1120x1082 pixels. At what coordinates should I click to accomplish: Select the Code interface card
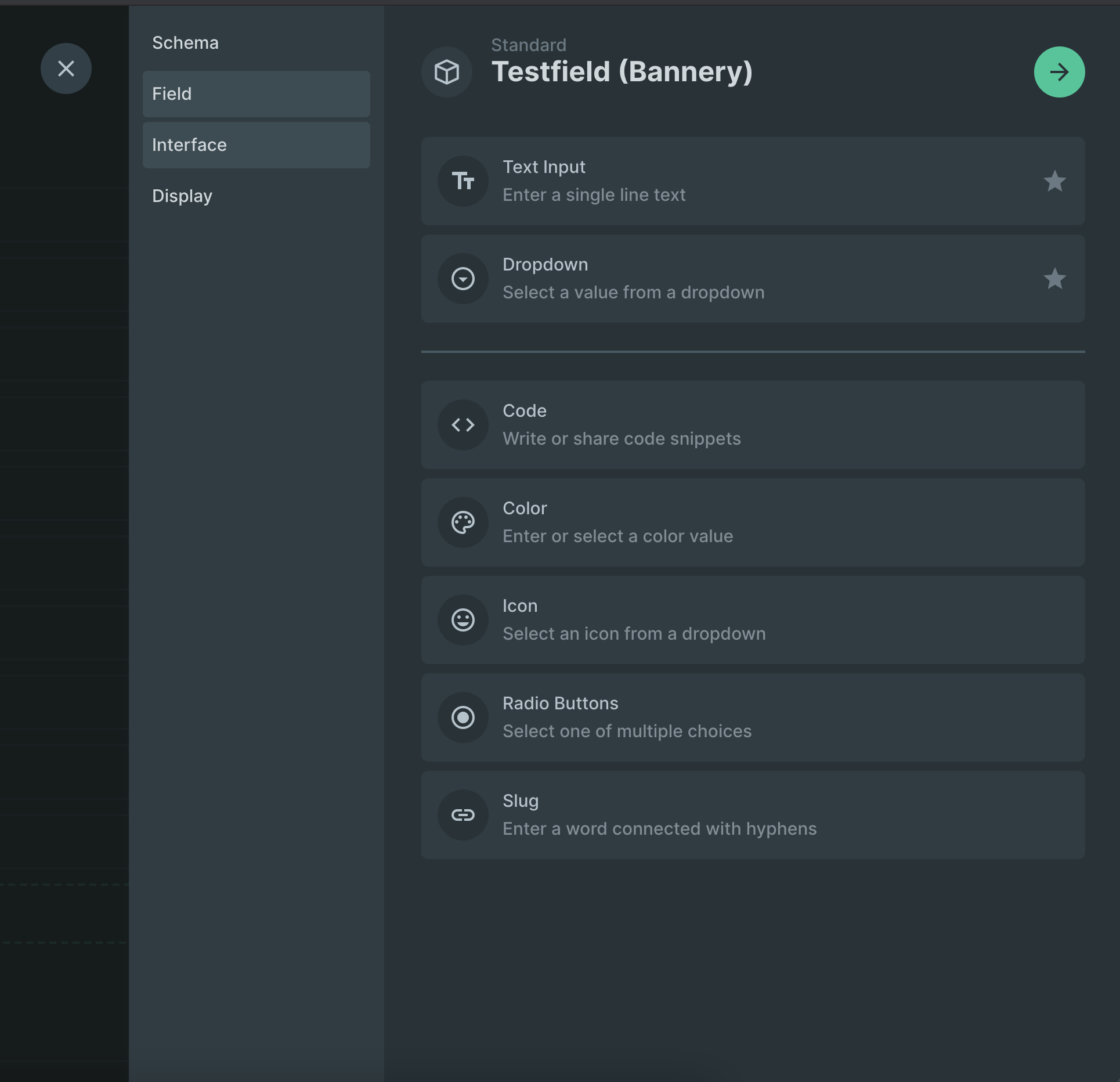pyautogui.click(x=753, y=425)
